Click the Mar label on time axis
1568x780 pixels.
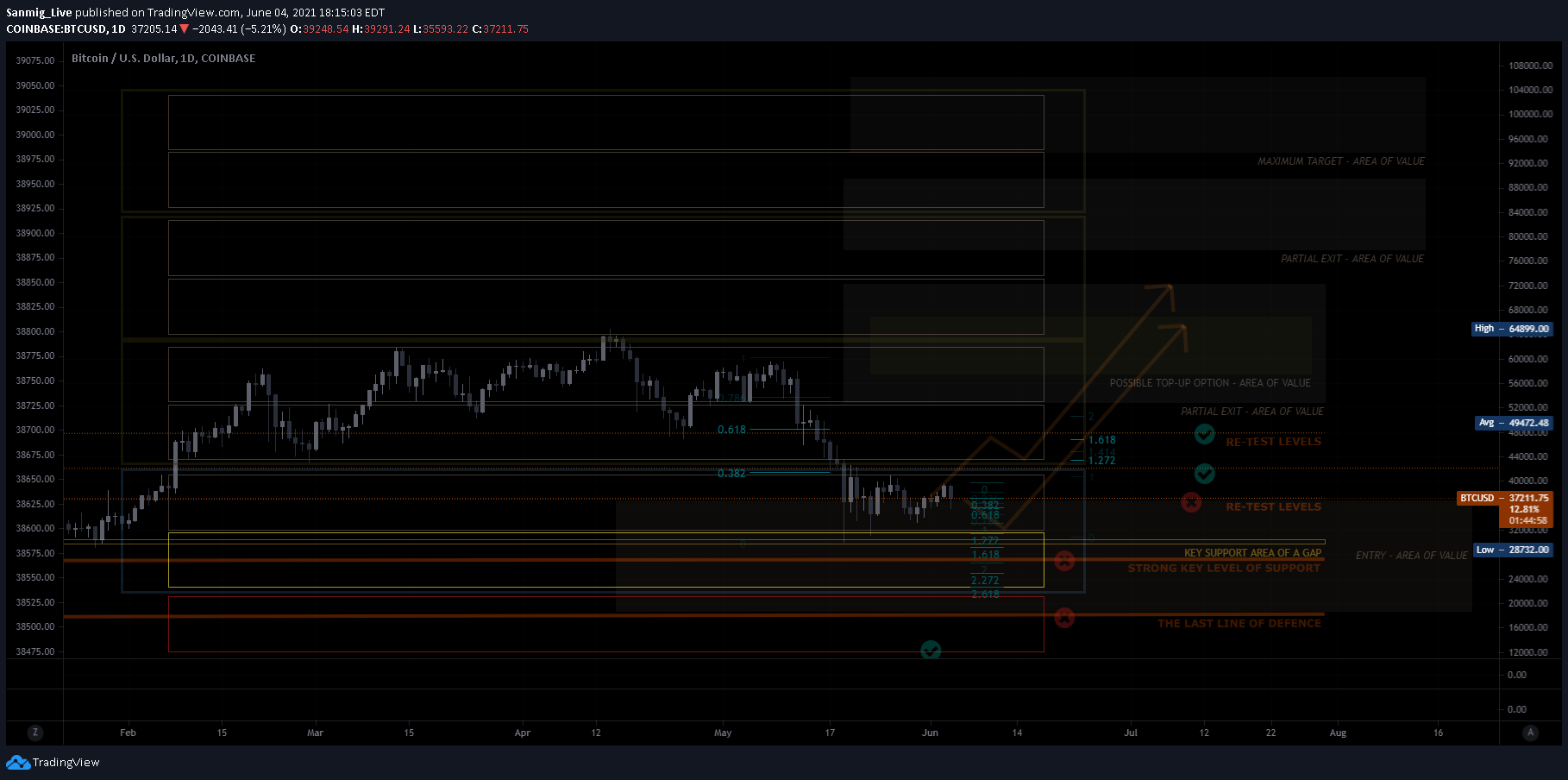pyautogui.click(x=315, y=733)
